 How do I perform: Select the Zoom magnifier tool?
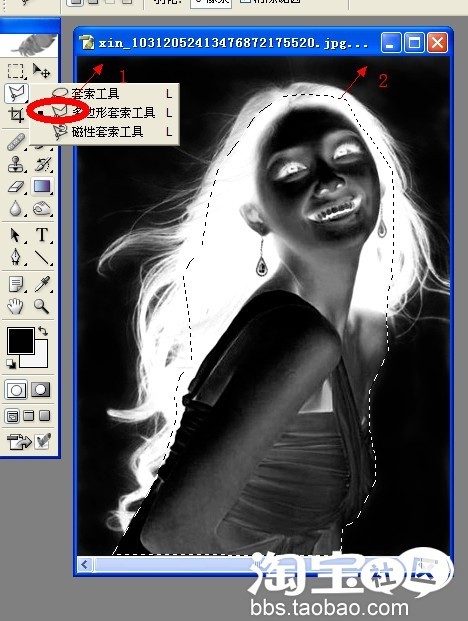point(42,306)
